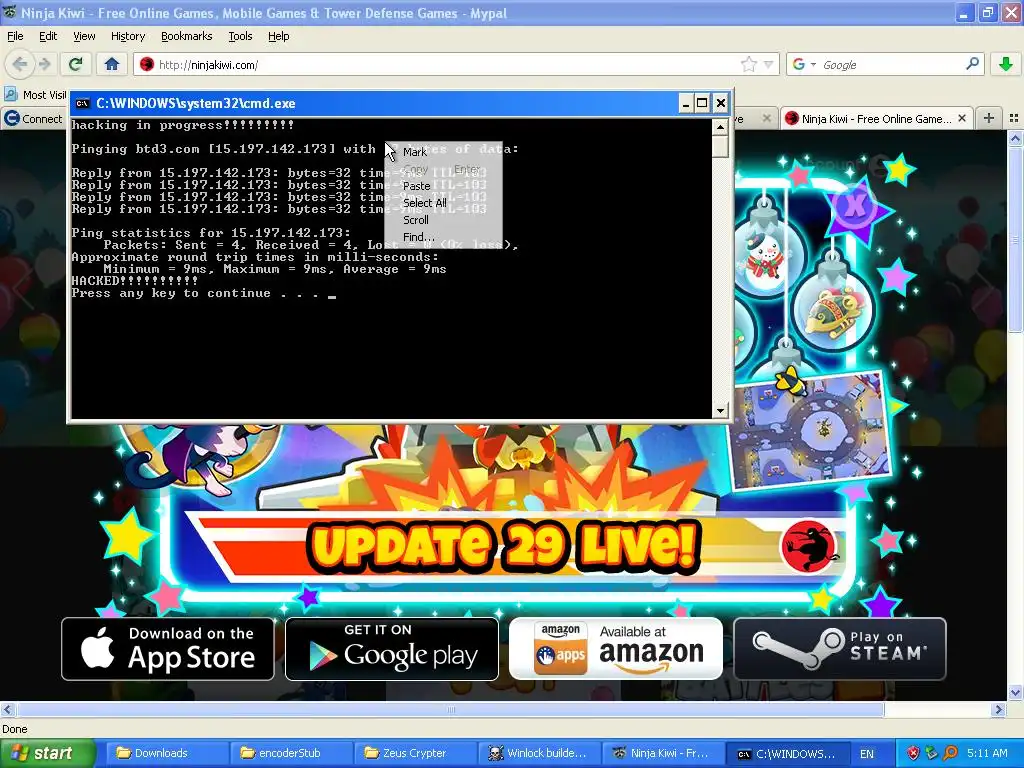Click the Update 29 Live banner
1024x768 pixels.
[x=503, y=546]
